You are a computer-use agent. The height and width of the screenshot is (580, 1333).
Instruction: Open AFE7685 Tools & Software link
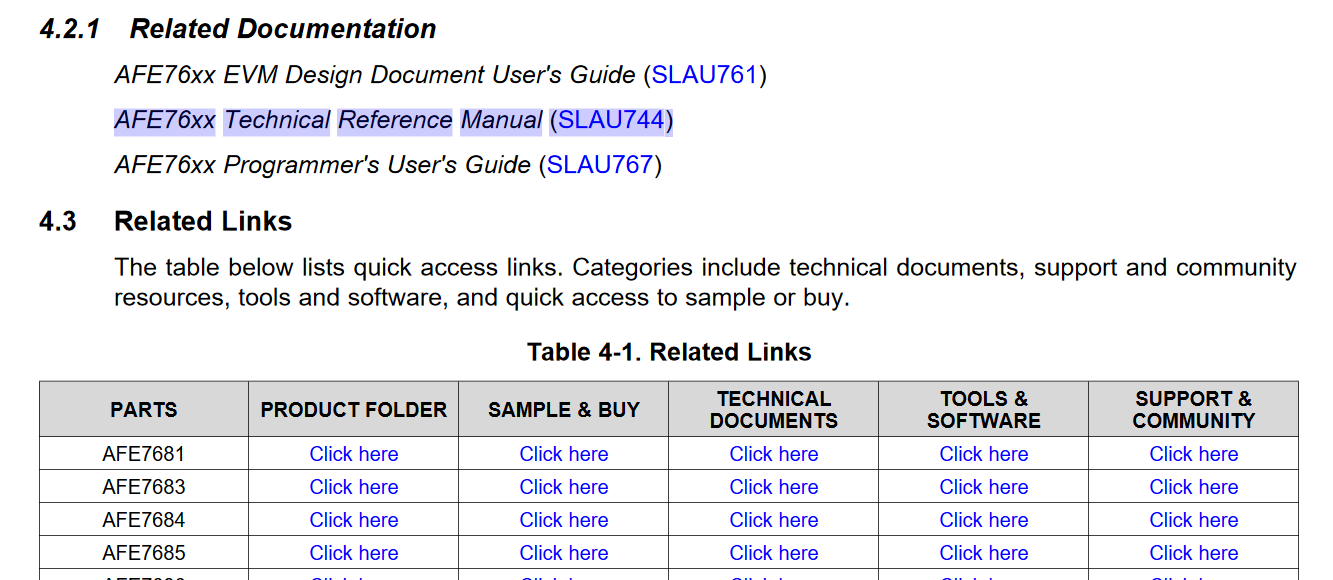pos(984,553)
